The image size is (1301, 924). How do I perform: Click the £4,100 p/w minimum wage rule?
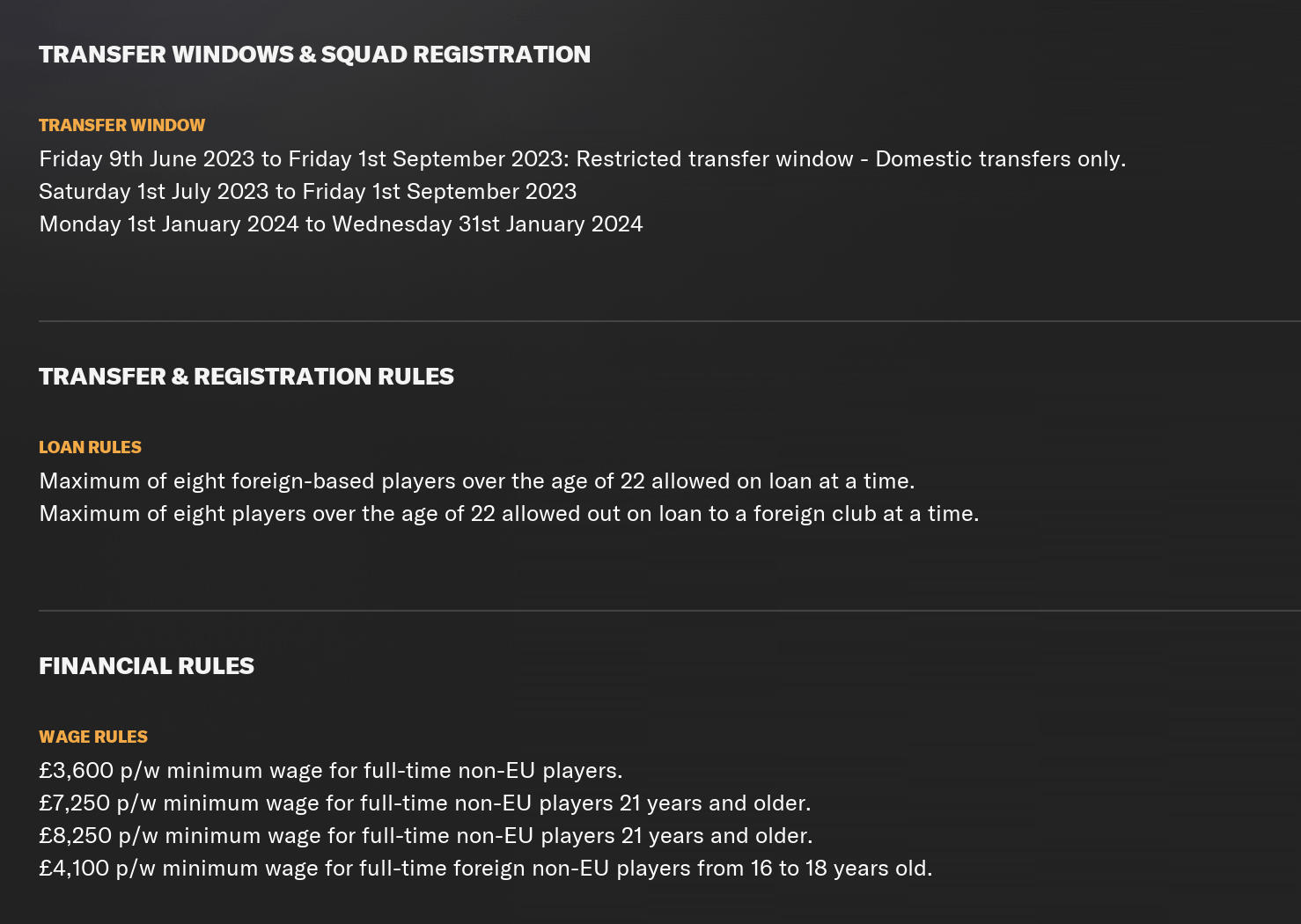(x=486, y=869)
